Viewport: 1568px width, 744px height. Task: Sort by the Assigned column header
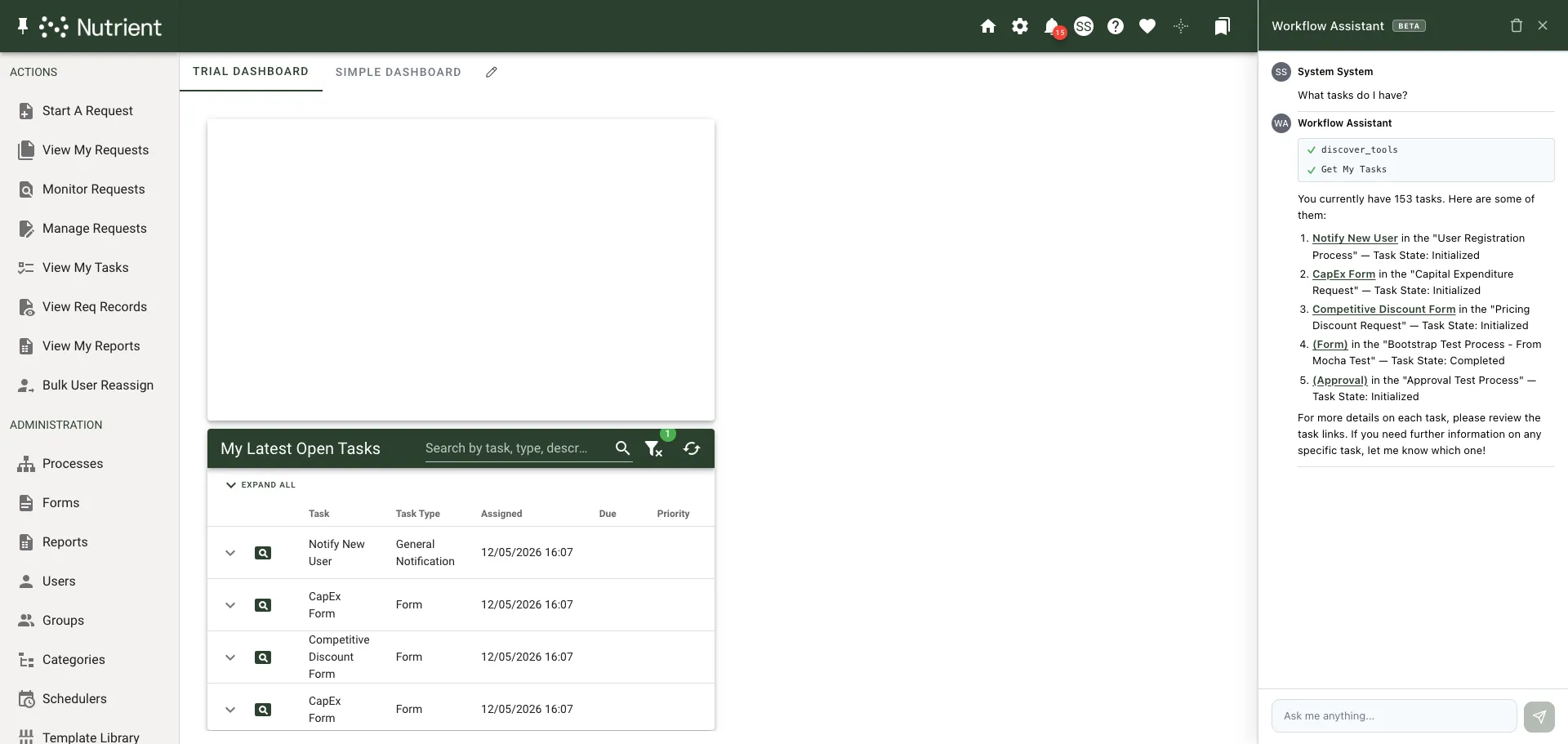coord(501,514)
